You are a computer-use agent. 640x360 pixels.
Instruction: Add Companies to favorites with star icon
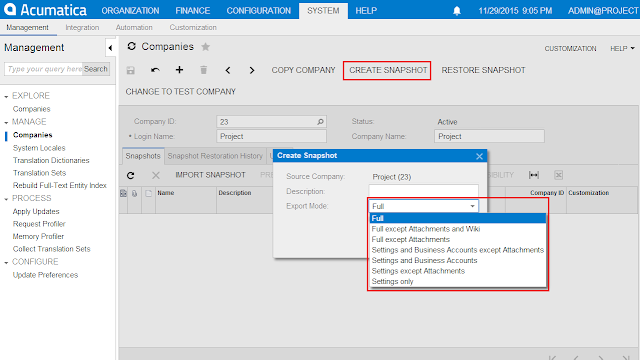pyautogui.click(x=206, y=47)
